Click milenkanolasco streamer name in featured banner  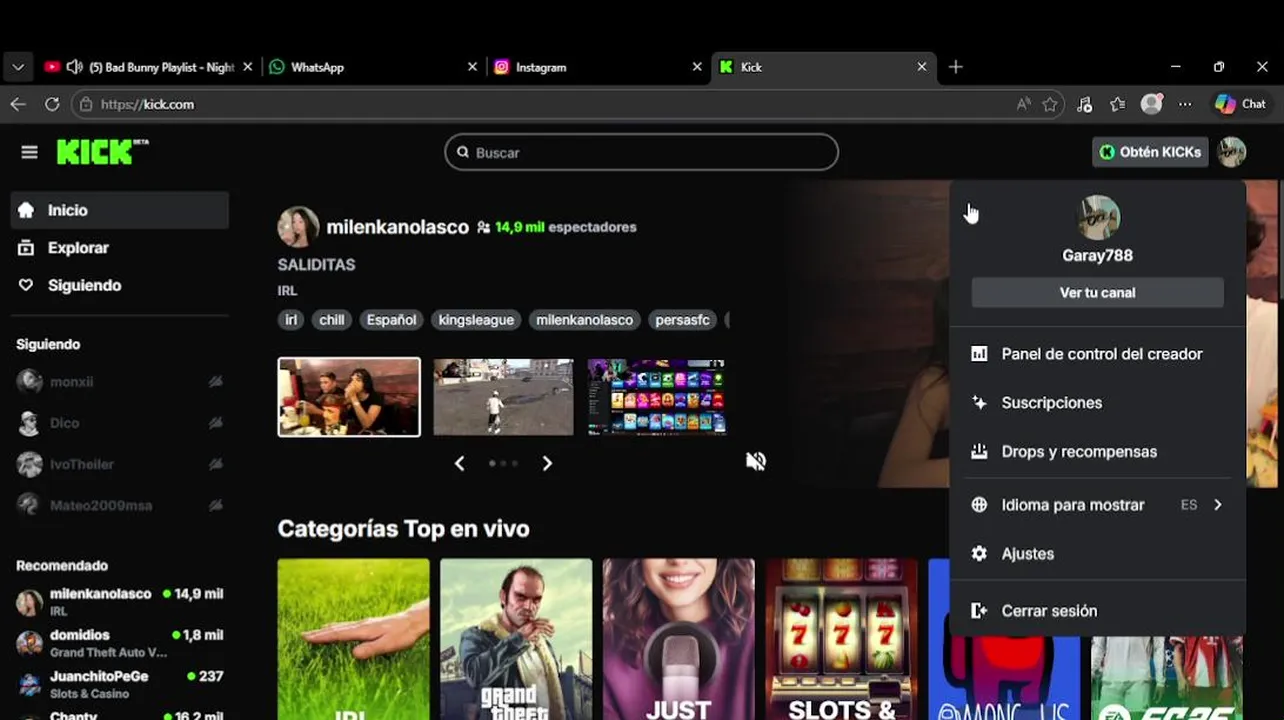click(398, 227)
